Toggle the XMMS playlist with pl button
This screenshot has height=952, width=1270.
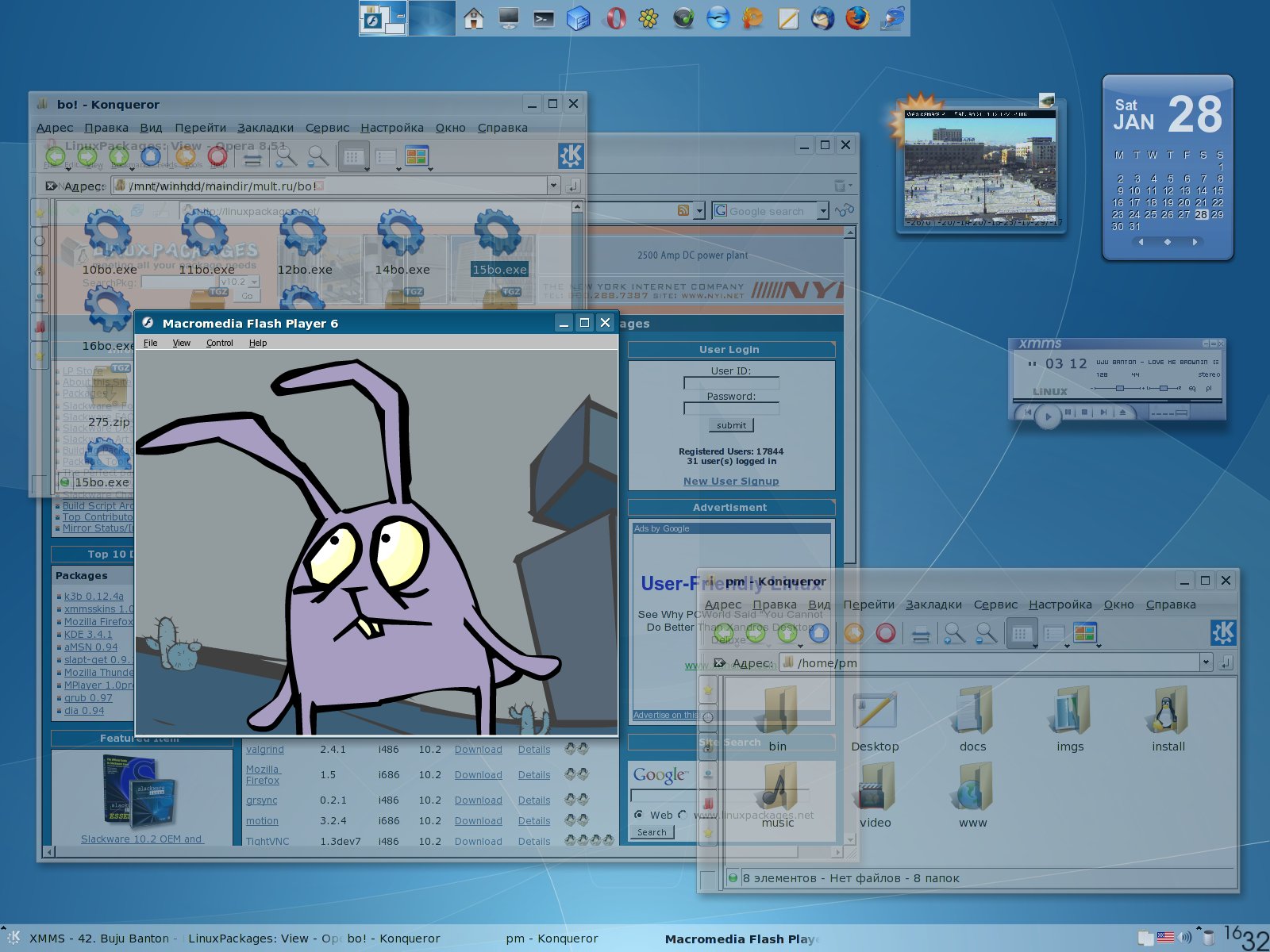pyautogui.click(x=1209, y=389)
